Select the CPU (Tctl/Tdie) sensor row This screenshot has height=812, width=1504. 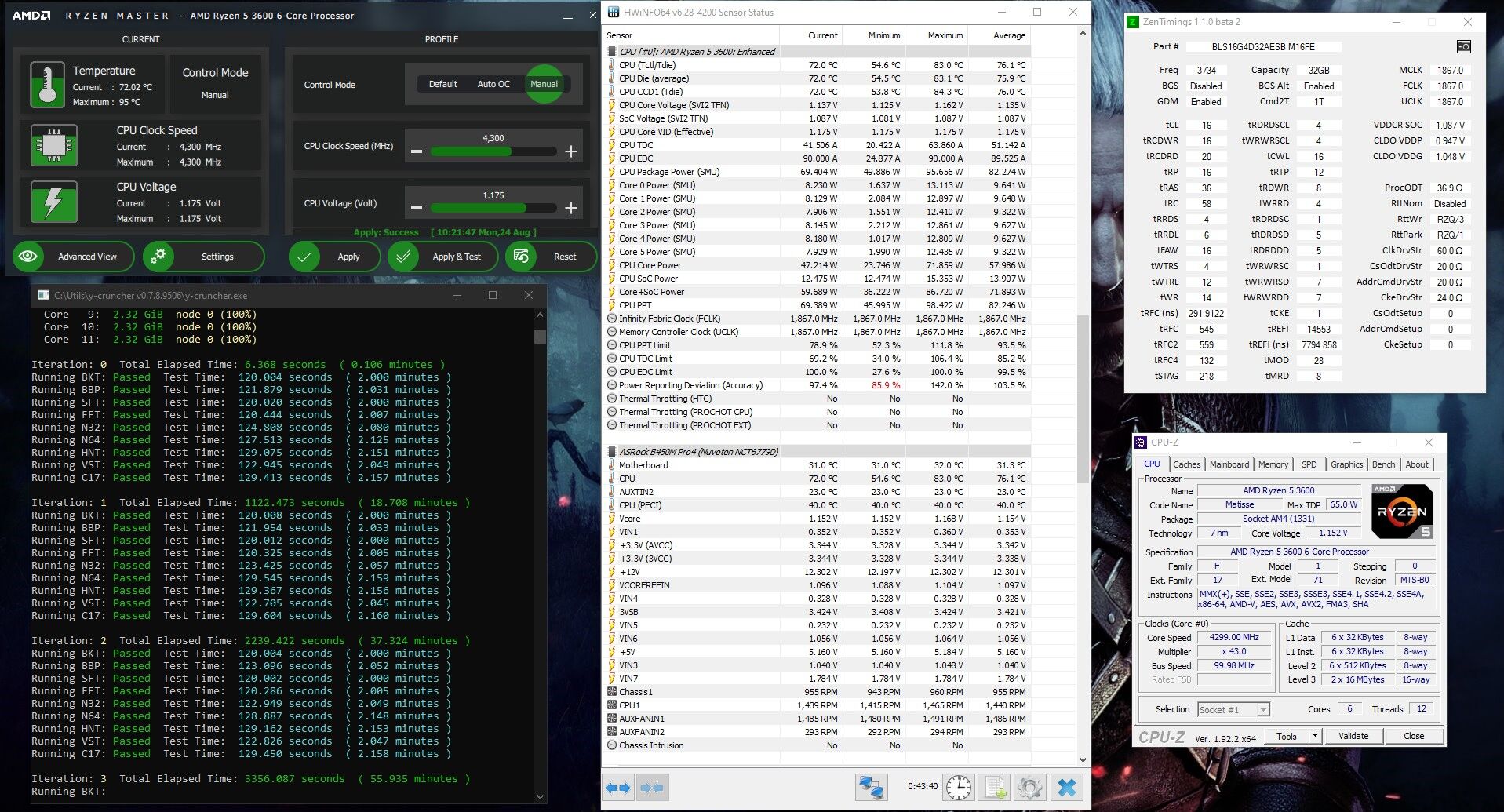pyautogui.click(x=817, y=65)
